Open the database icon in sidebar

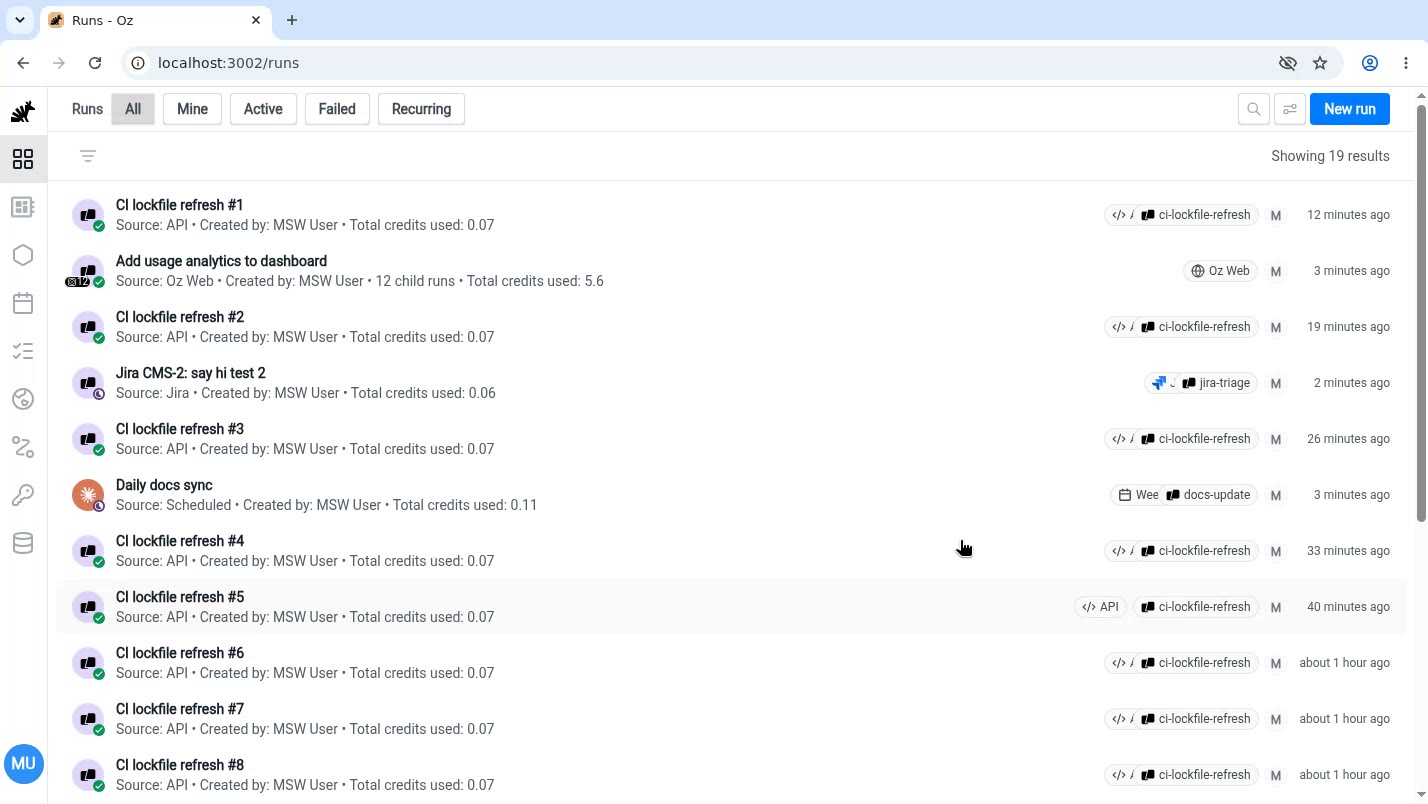(23, 543)
